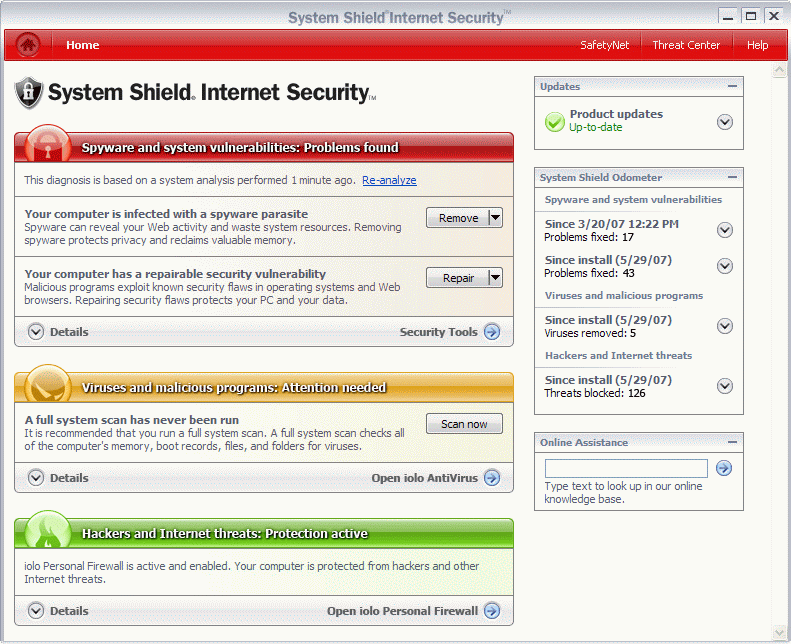
Task: Expand Details under Spyware and system vulnerabilities
Action: (x=37, y=332)
